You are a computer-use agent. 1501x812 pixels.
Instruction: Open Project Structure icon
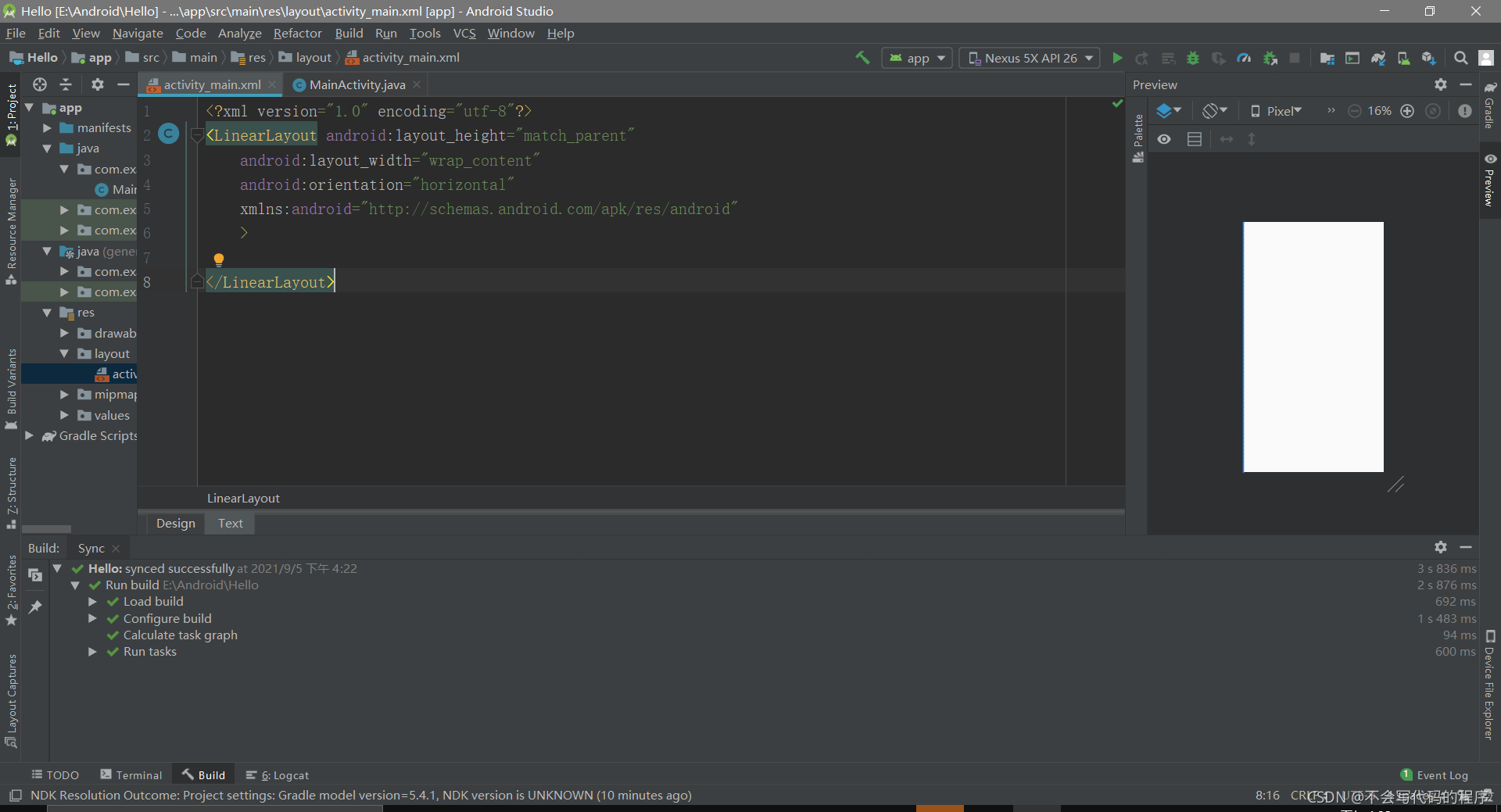point(1327,58)
